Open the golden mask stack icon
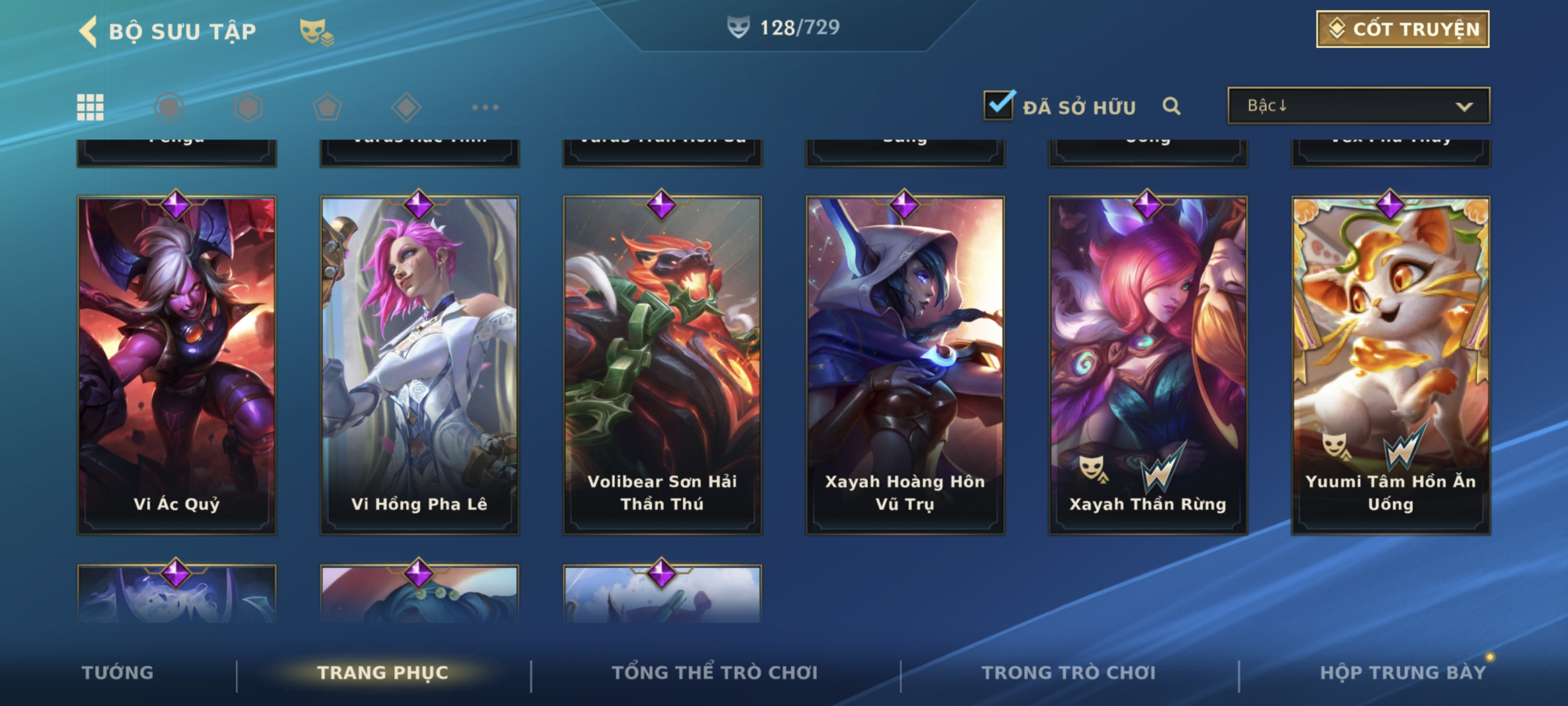The width and height of the screenshot is (1568, 706). [x=316, y=32]
